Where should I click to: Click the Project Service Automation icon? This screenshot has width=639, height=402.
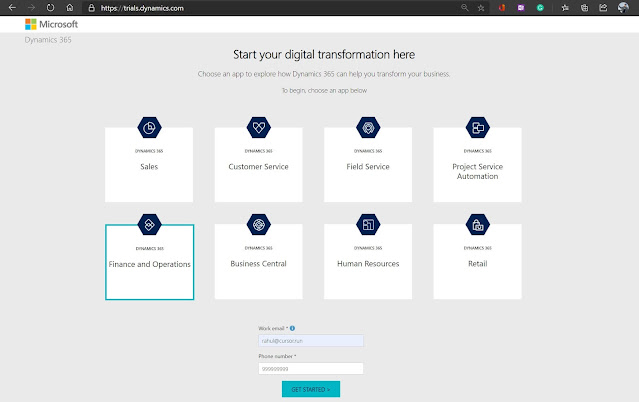[478, 128]
